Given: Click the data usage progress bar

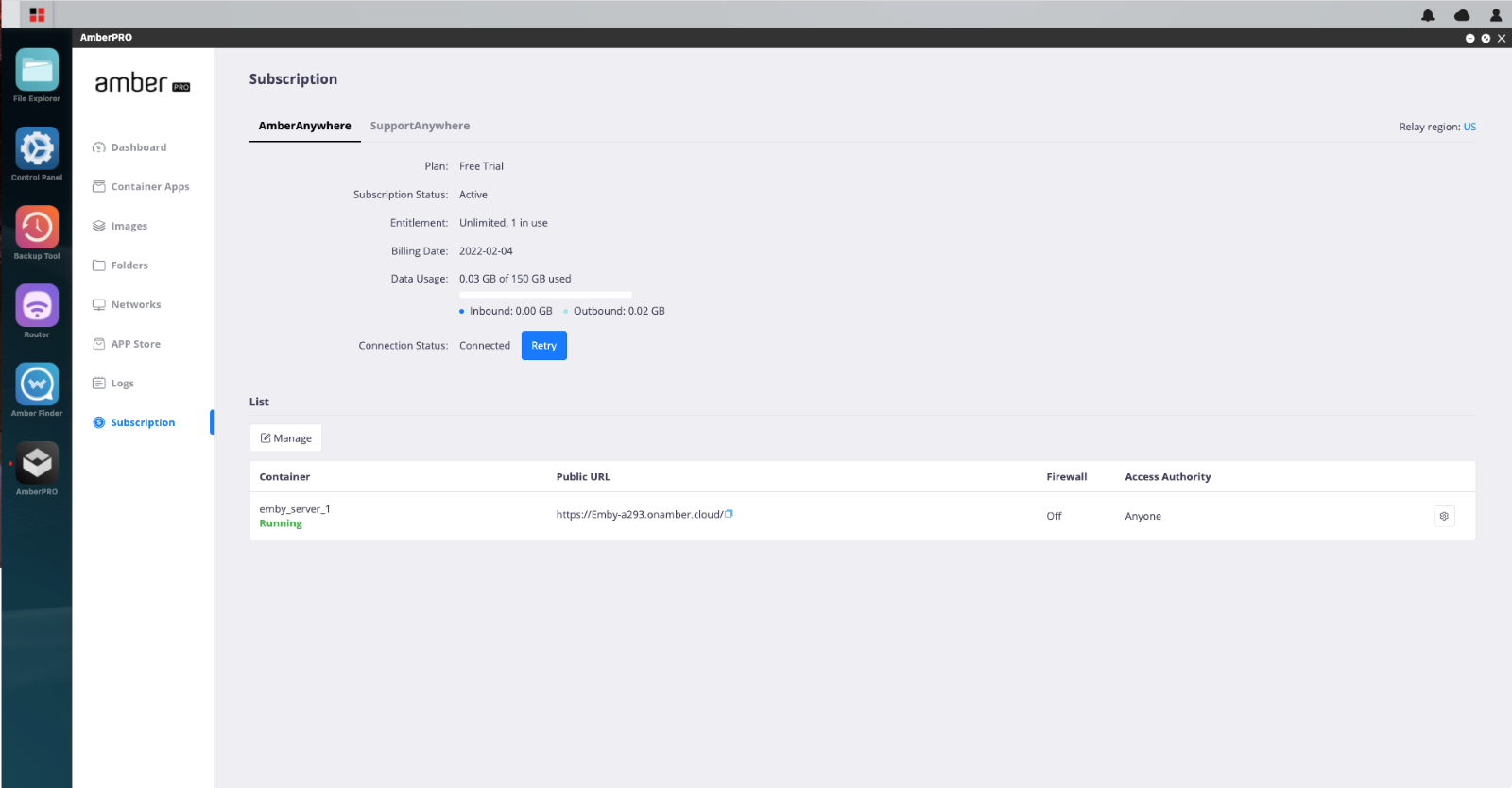Looking at the screenshot, I should tap(545, 295).
